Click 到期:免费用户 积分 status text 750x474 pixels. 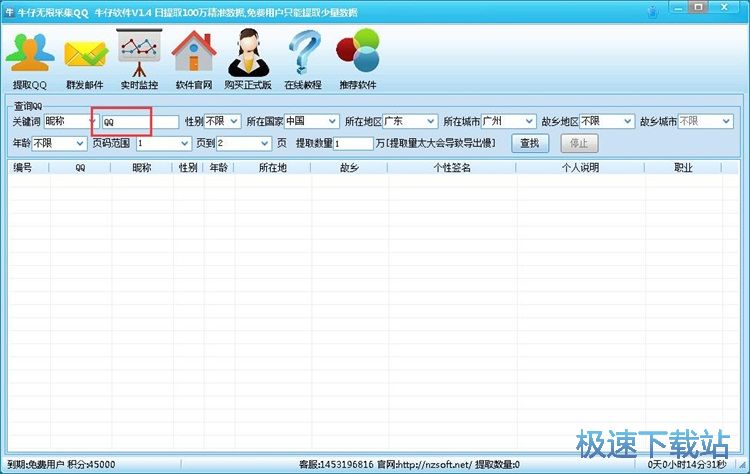tap(61, 464)
